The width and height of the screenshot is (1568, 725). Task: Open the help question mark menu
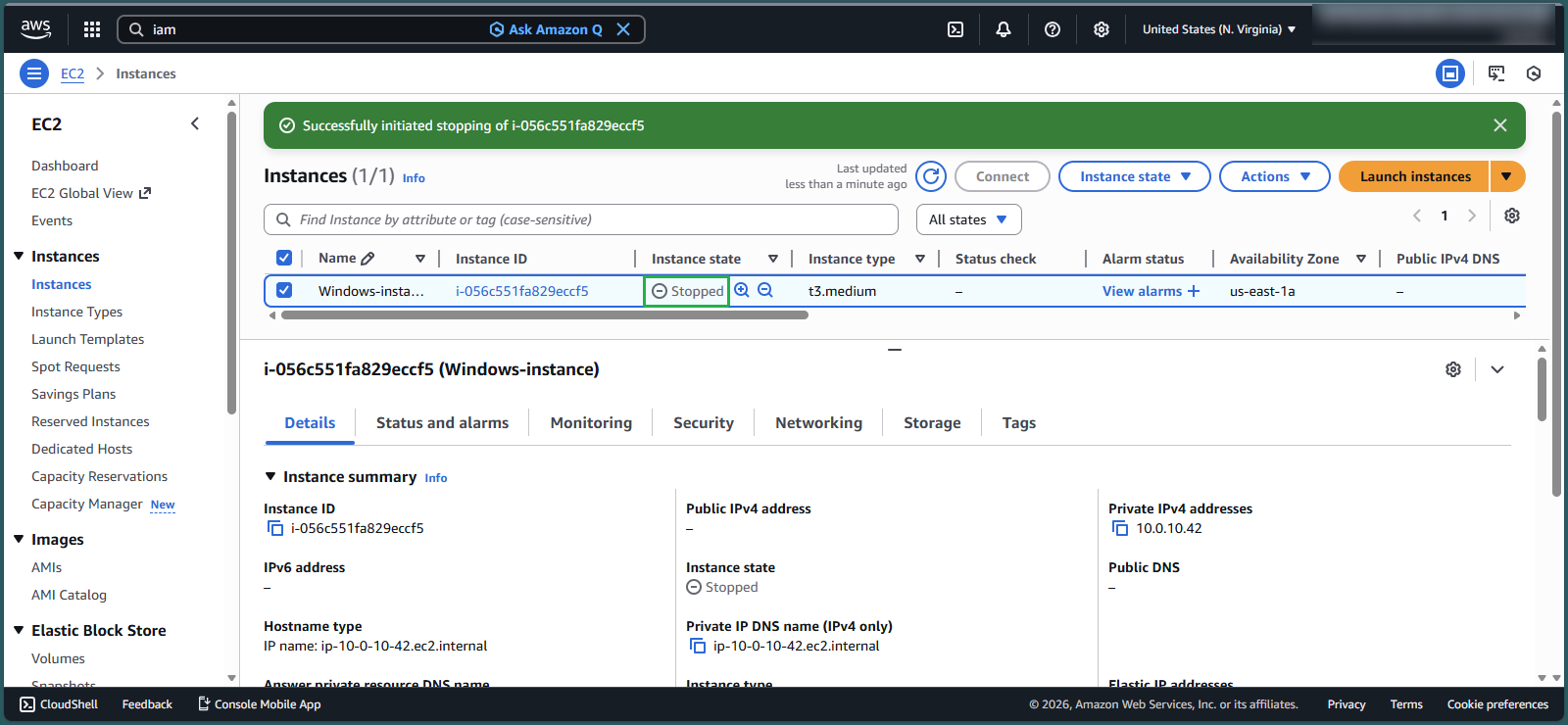[x=1053, y=29]
